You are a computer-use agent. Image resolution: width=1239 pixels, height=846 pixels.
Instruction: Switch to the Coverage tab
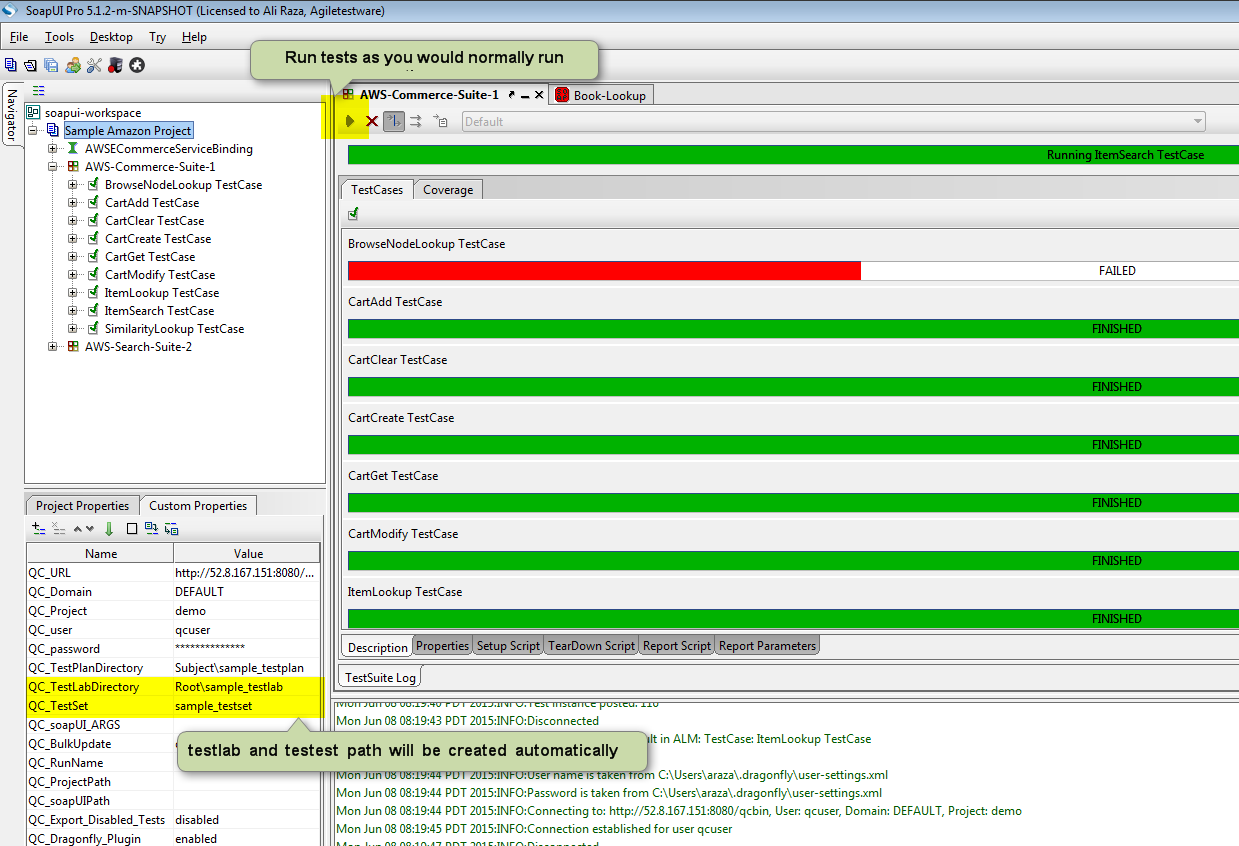point(447,188)
